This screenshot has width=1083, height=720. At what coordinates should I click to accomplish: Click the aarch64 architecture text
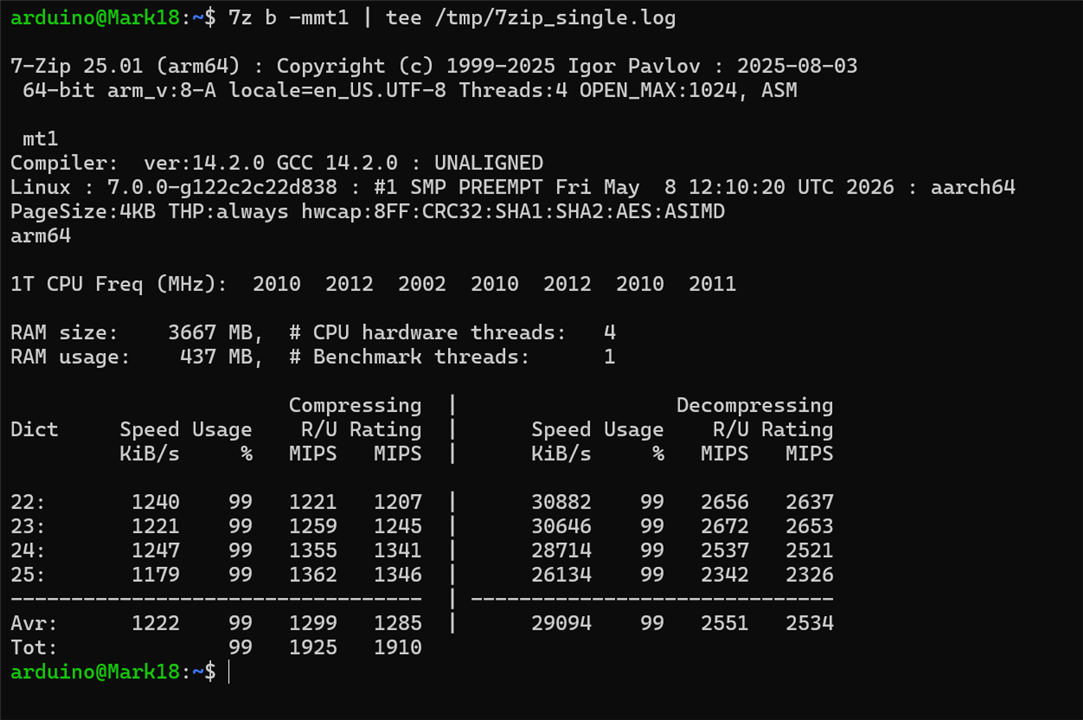coord(973,187)
